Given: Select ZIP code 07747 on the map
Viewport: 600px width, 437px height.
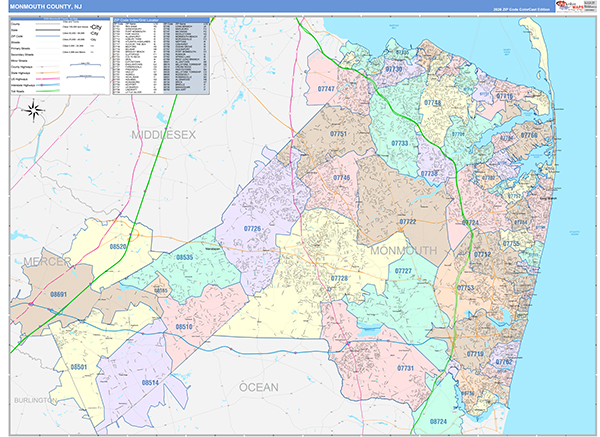Looking at the screenshot, I should tap(326, 89).
